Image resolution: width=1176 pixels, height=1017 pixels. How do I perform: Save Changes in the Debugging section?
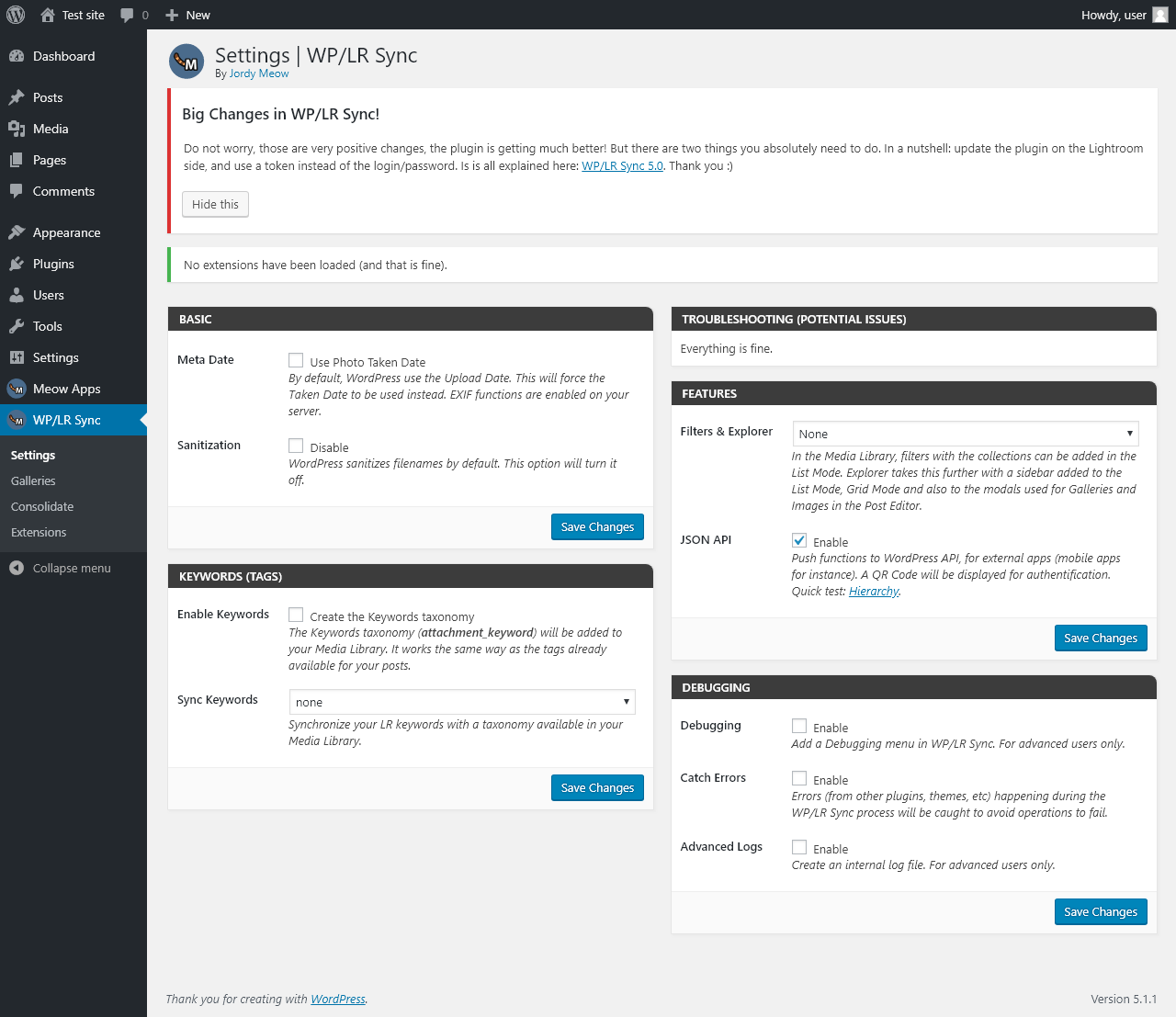[1101, 911]
